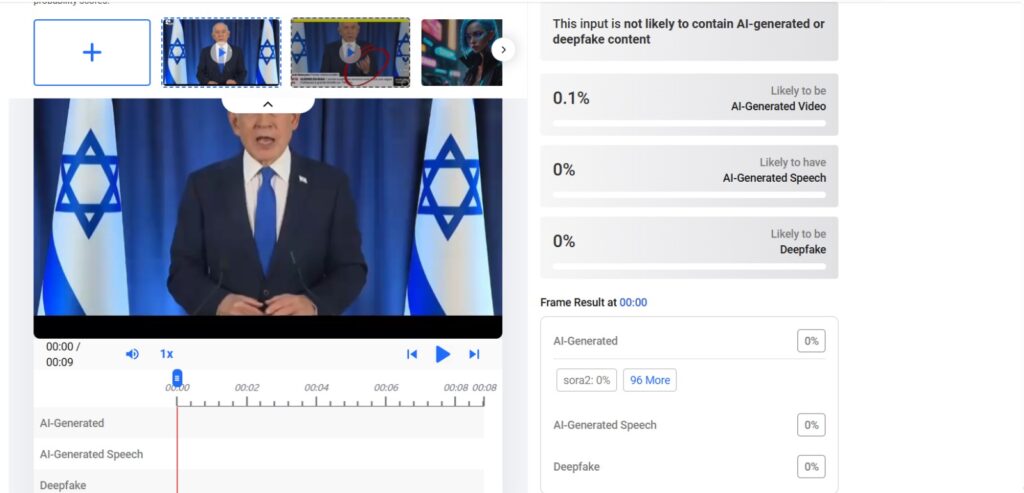Play the first flag speech thumbnail
This screenshot has height=493, width=1024.
[221, 52]
